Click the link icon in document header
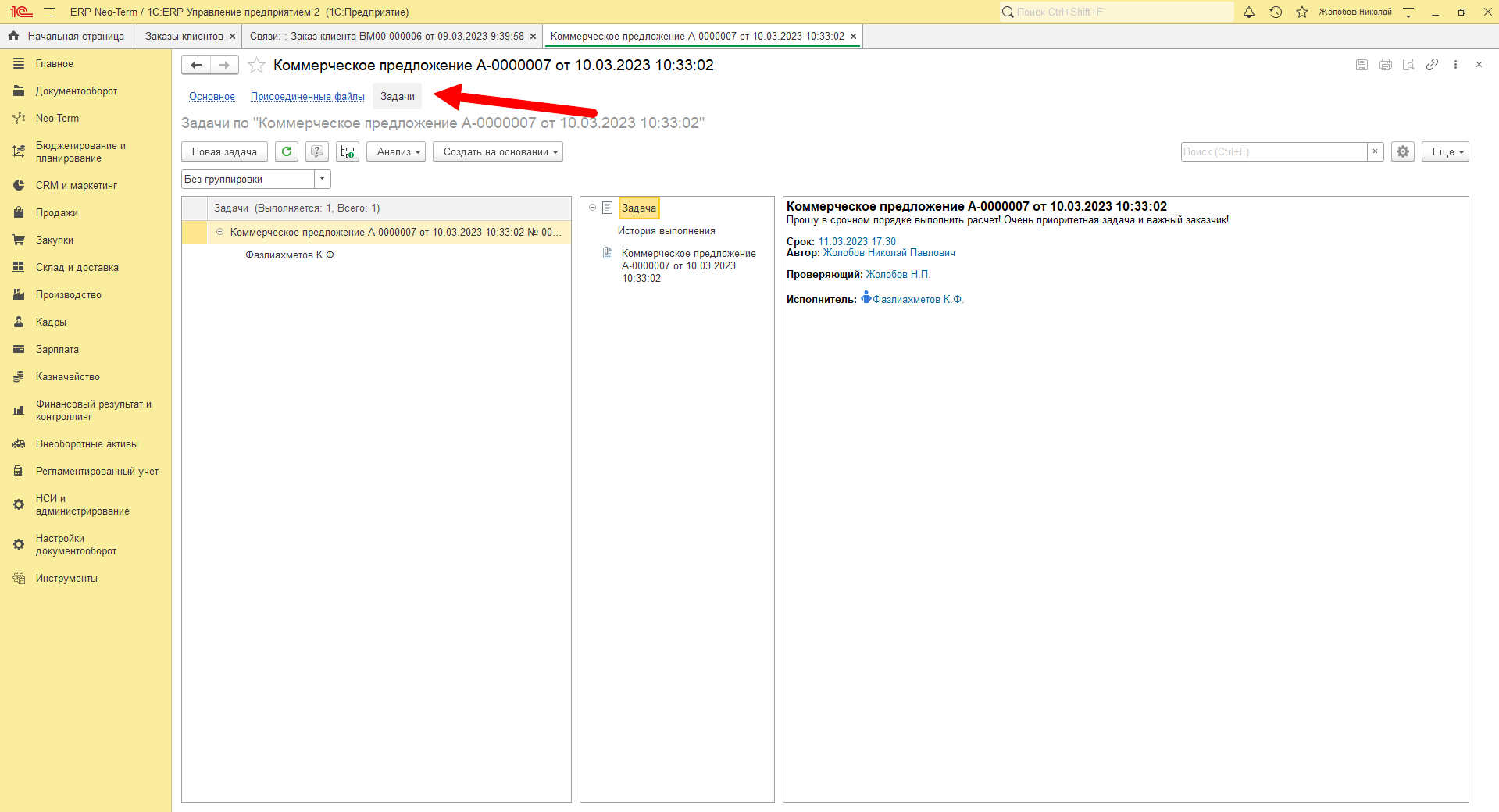Screen dimensions: 1499x812 coord(1431,65)
